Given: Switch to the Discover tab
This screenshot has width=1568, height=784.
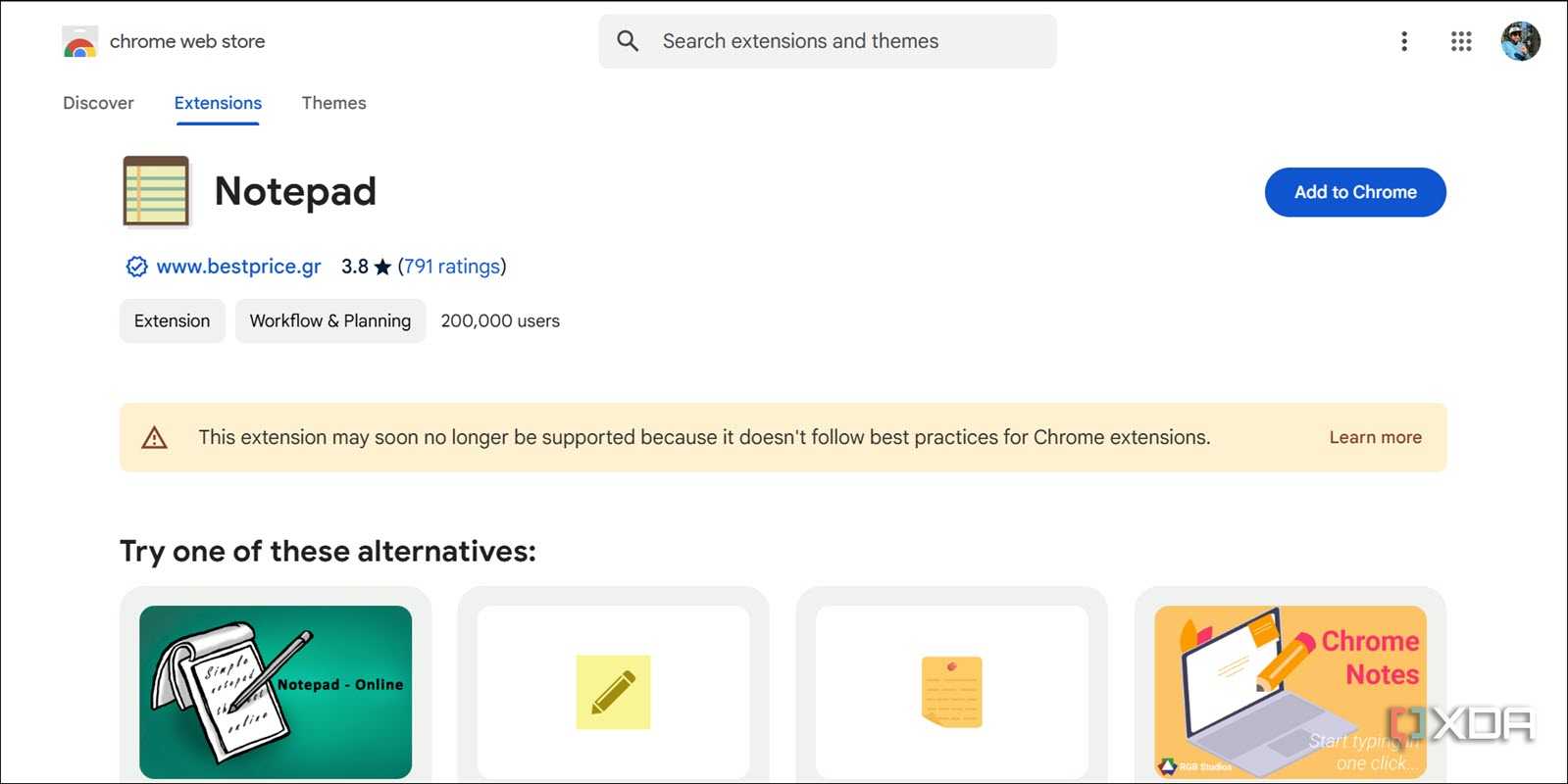Looking at the screenshot, I should coord(98,103).
